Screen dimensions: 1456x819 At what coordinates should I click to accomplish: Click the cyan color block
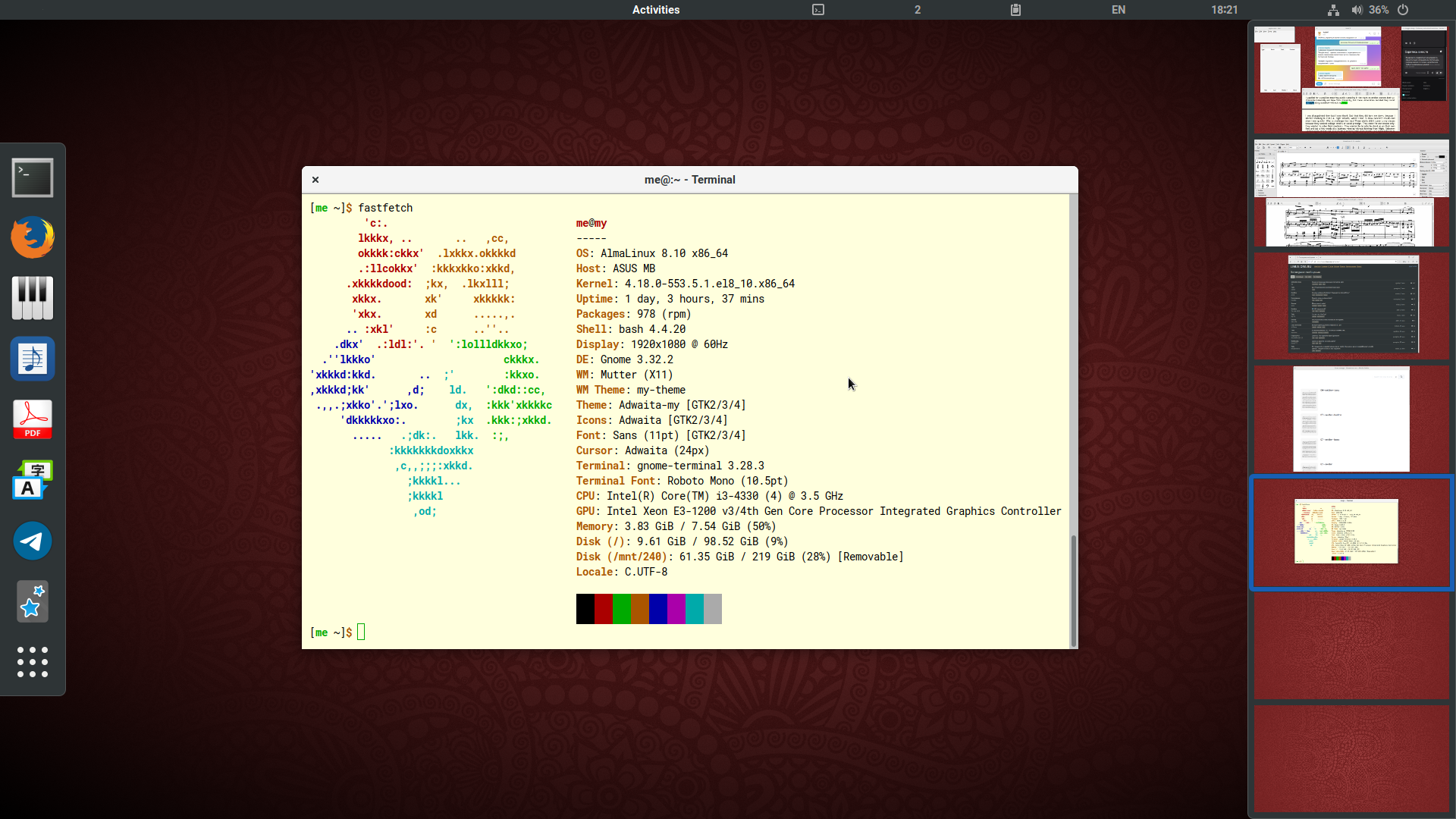coord(694,609)
